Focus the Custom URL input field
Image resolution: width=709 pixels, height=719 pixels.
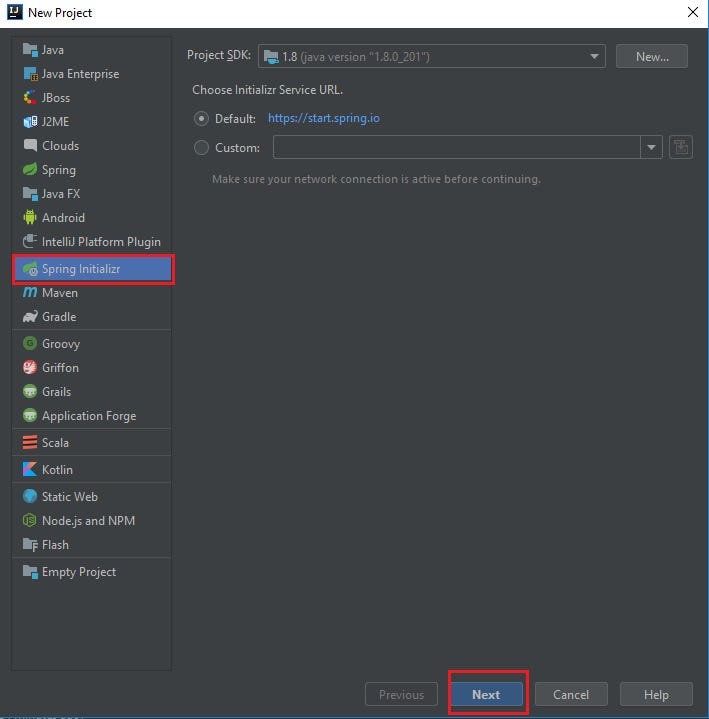click(457, 147)
